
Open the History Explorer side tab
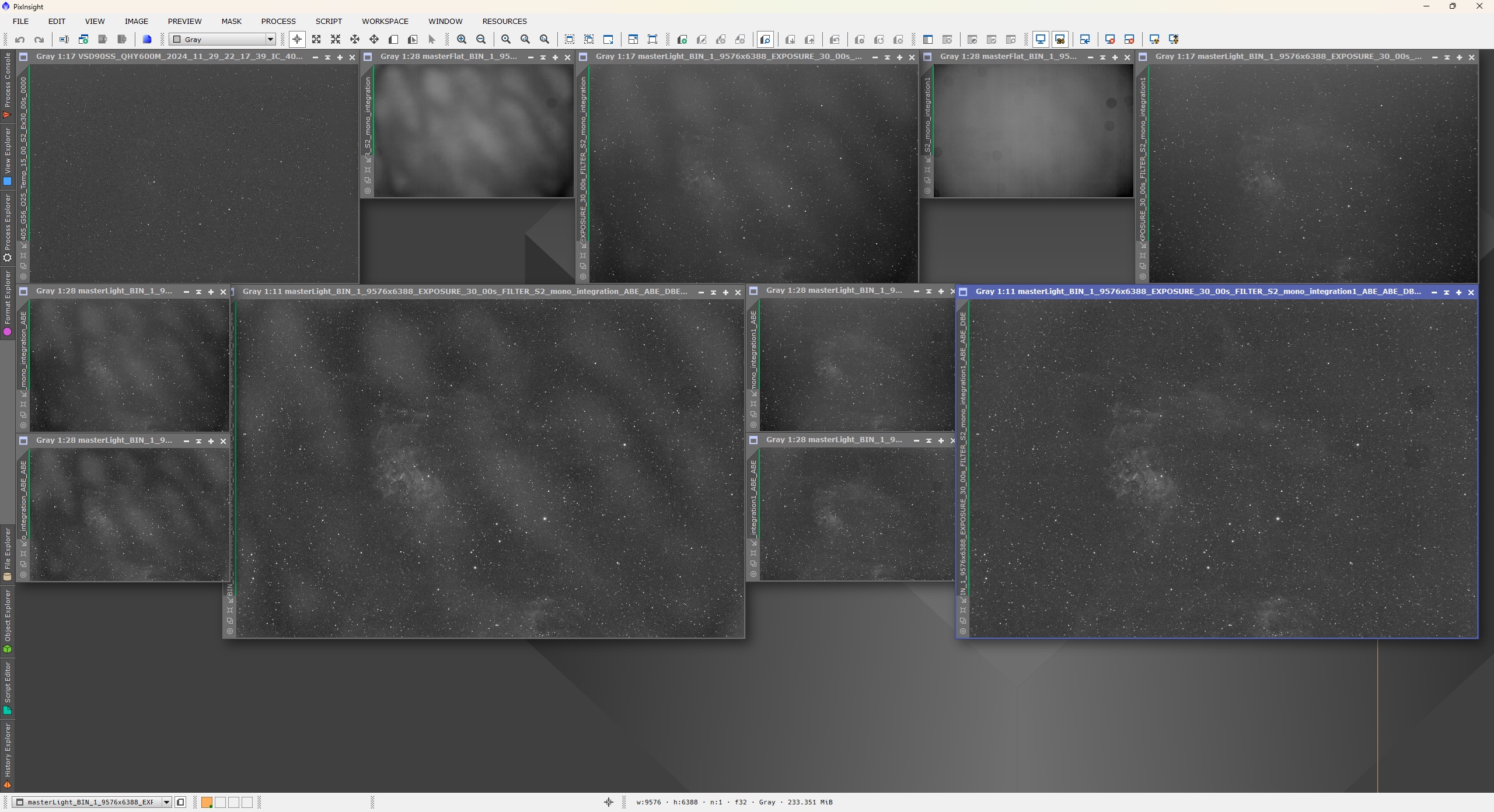coord(7,755)
